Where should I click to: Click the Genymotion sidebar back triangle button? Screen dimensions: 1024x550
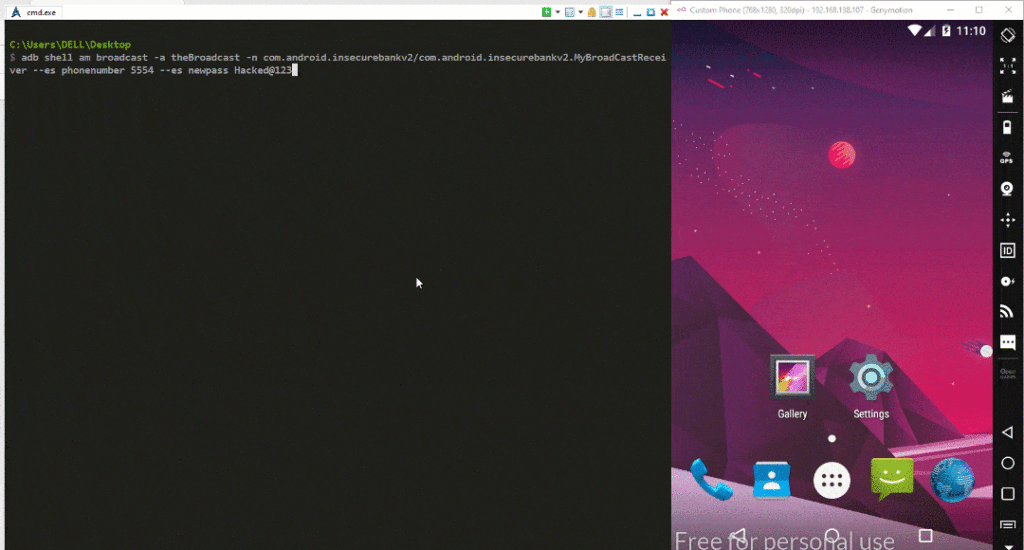tap(1008, 432)
